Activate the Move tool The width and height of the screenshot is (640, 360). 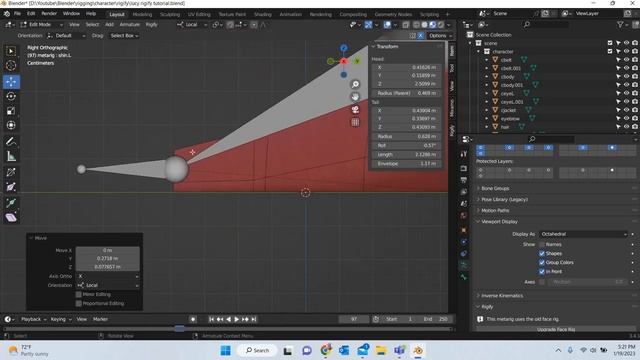coord(11,81)
